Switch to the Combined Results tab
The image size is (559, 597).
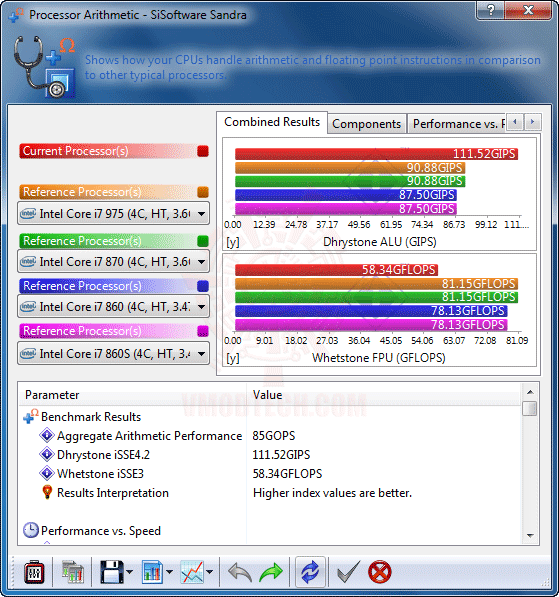(x=272, y=122)
